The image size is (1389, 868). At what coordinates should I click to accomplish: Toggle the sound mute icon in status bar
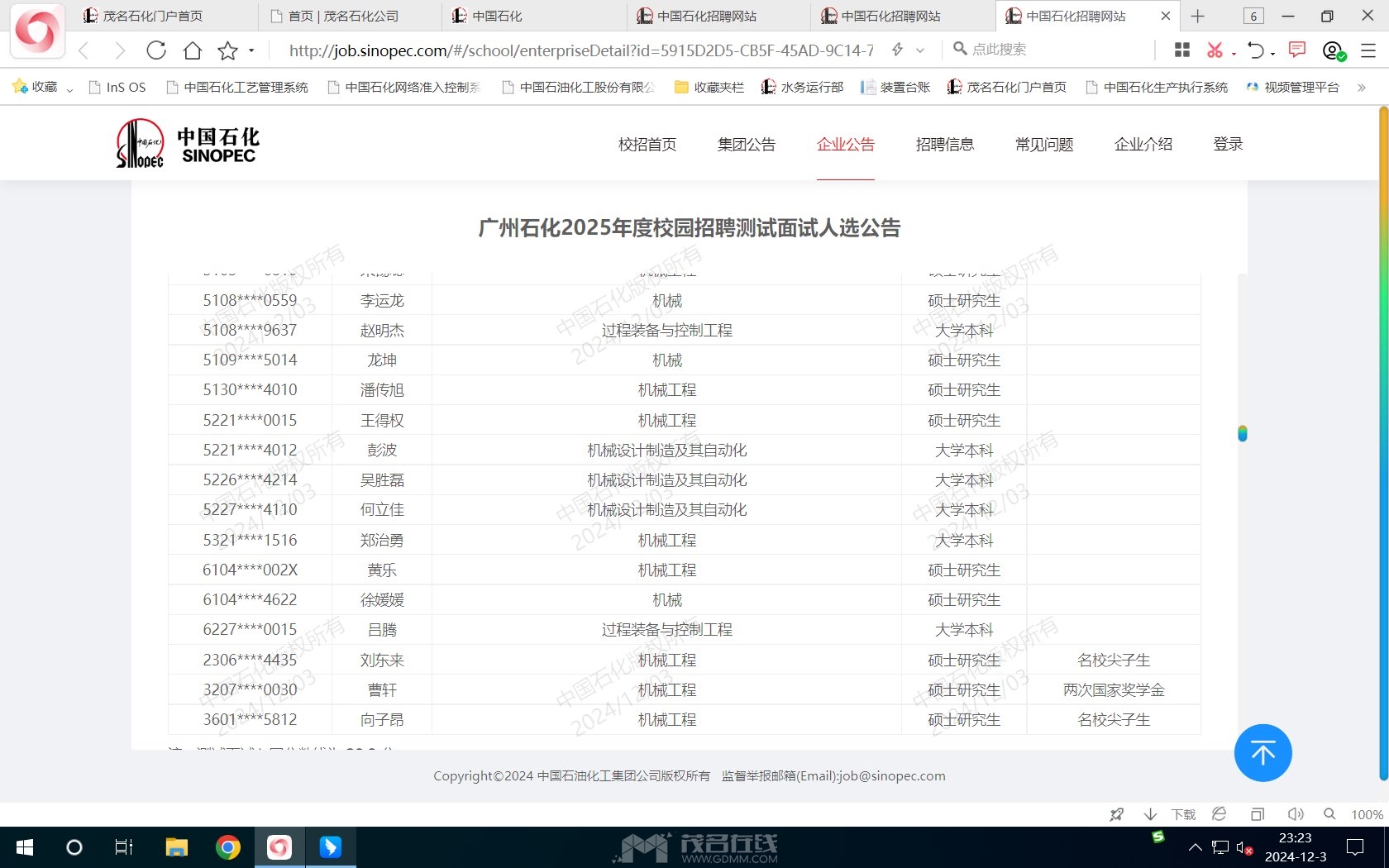click(1295, 814)
